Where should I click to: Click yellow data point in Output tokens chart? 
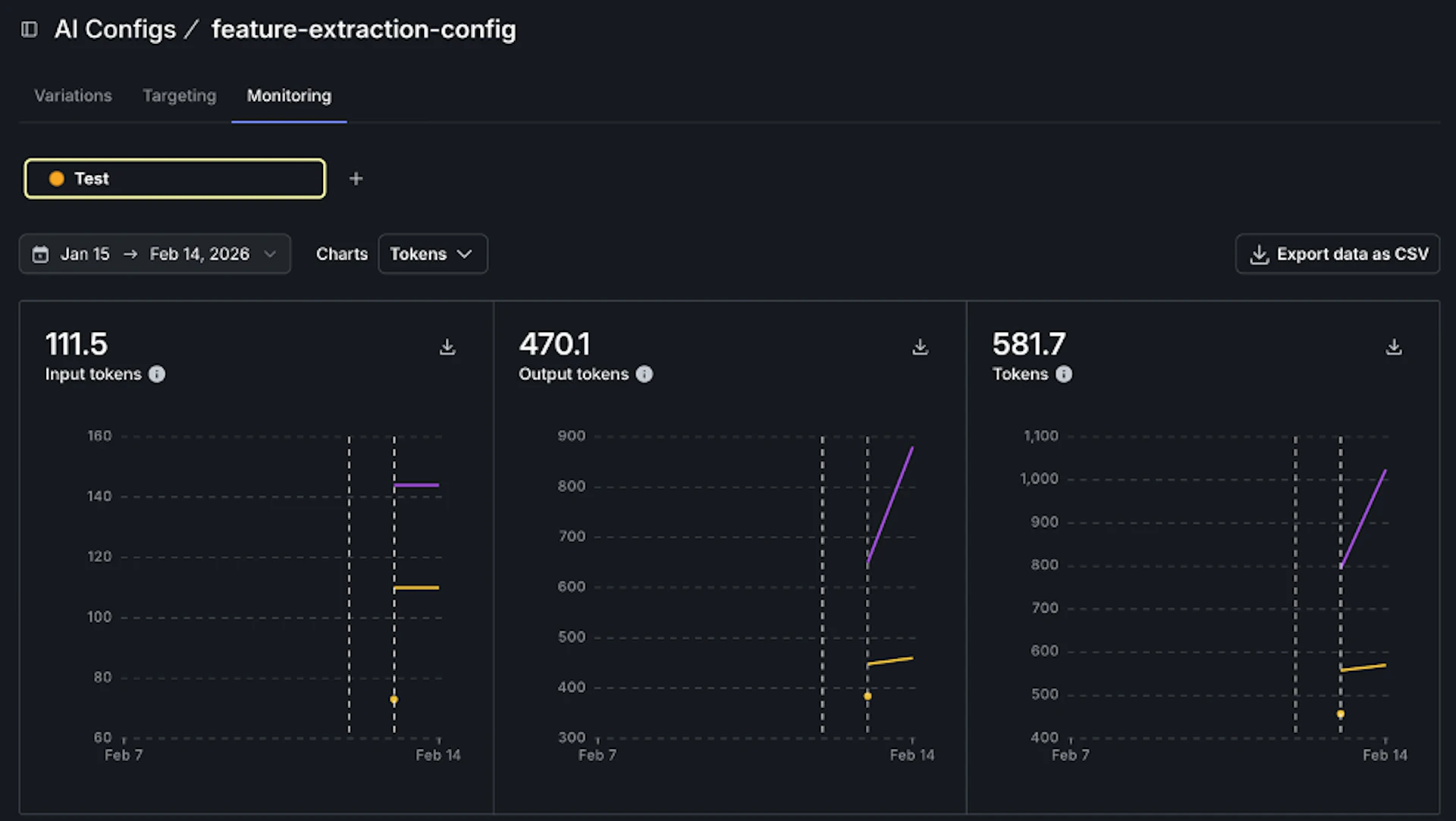tap(868, 696)
